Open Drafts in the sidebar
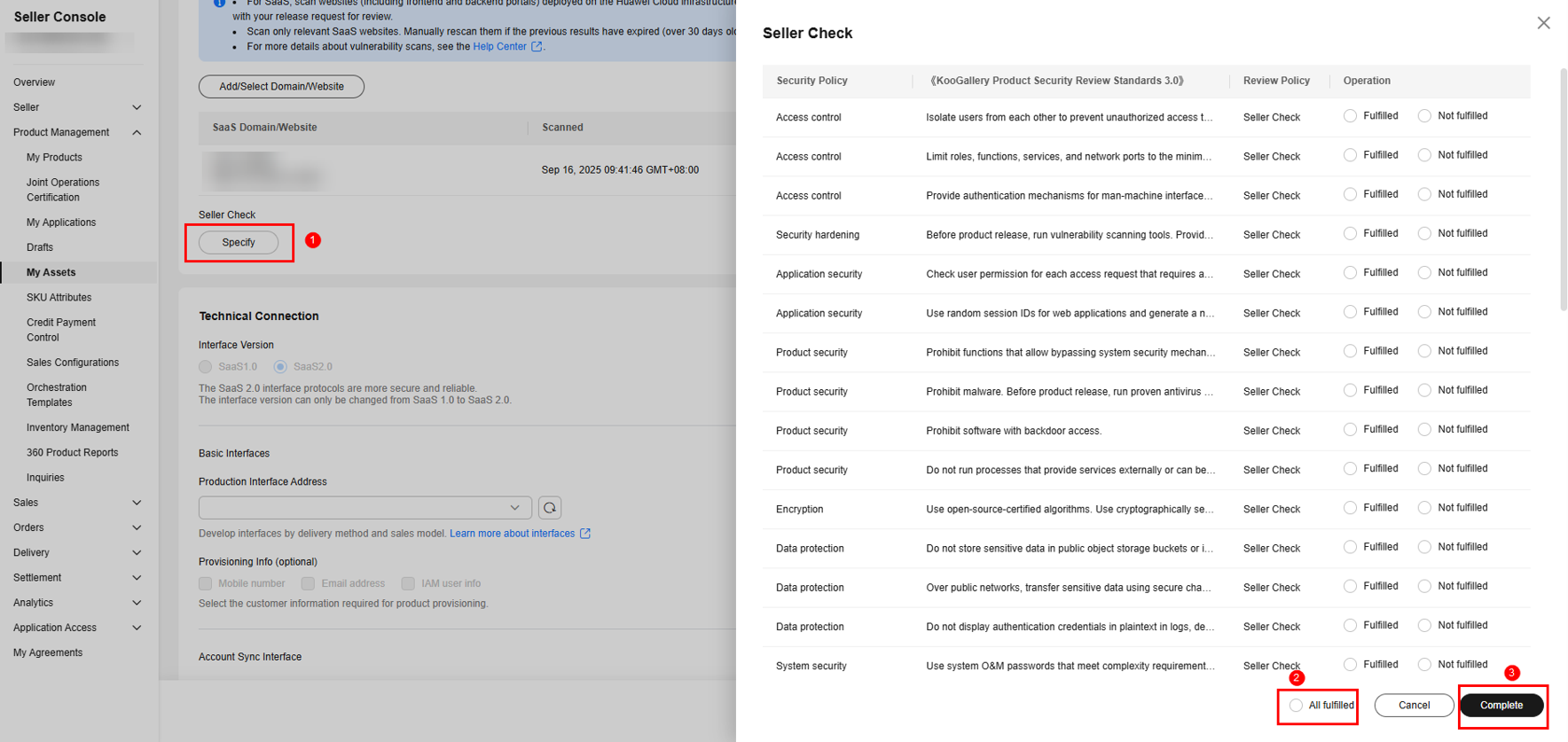 coord(40,247)
